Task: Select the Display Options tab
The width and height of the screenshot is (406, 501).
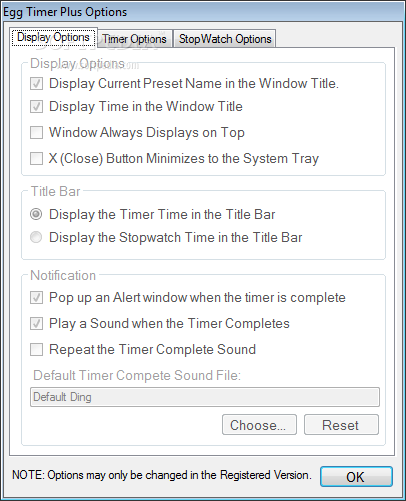Action: pos(53,37)
